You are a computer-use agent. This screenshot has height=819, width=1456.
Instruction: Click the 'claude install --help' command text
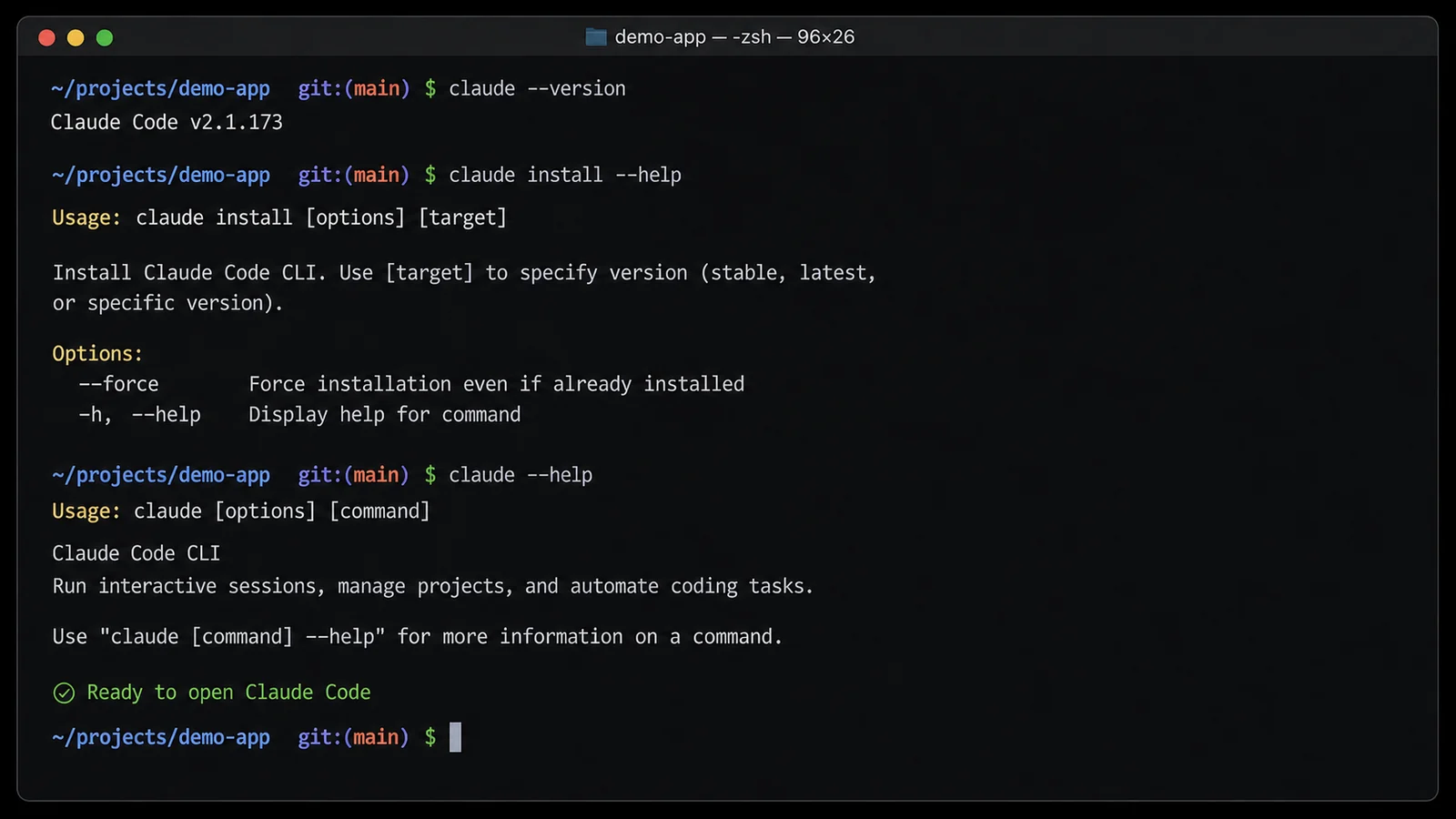pos(565,175)
